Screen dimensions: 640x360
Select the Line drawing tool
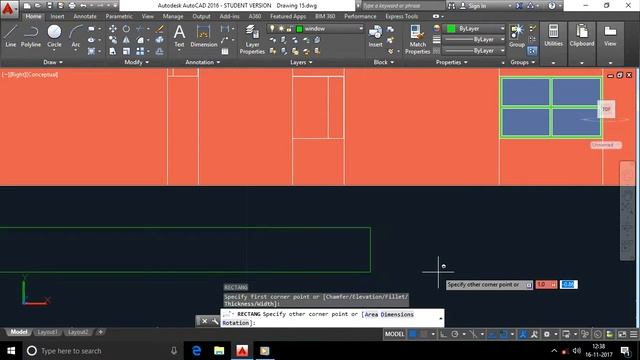[x=11, y=36]
